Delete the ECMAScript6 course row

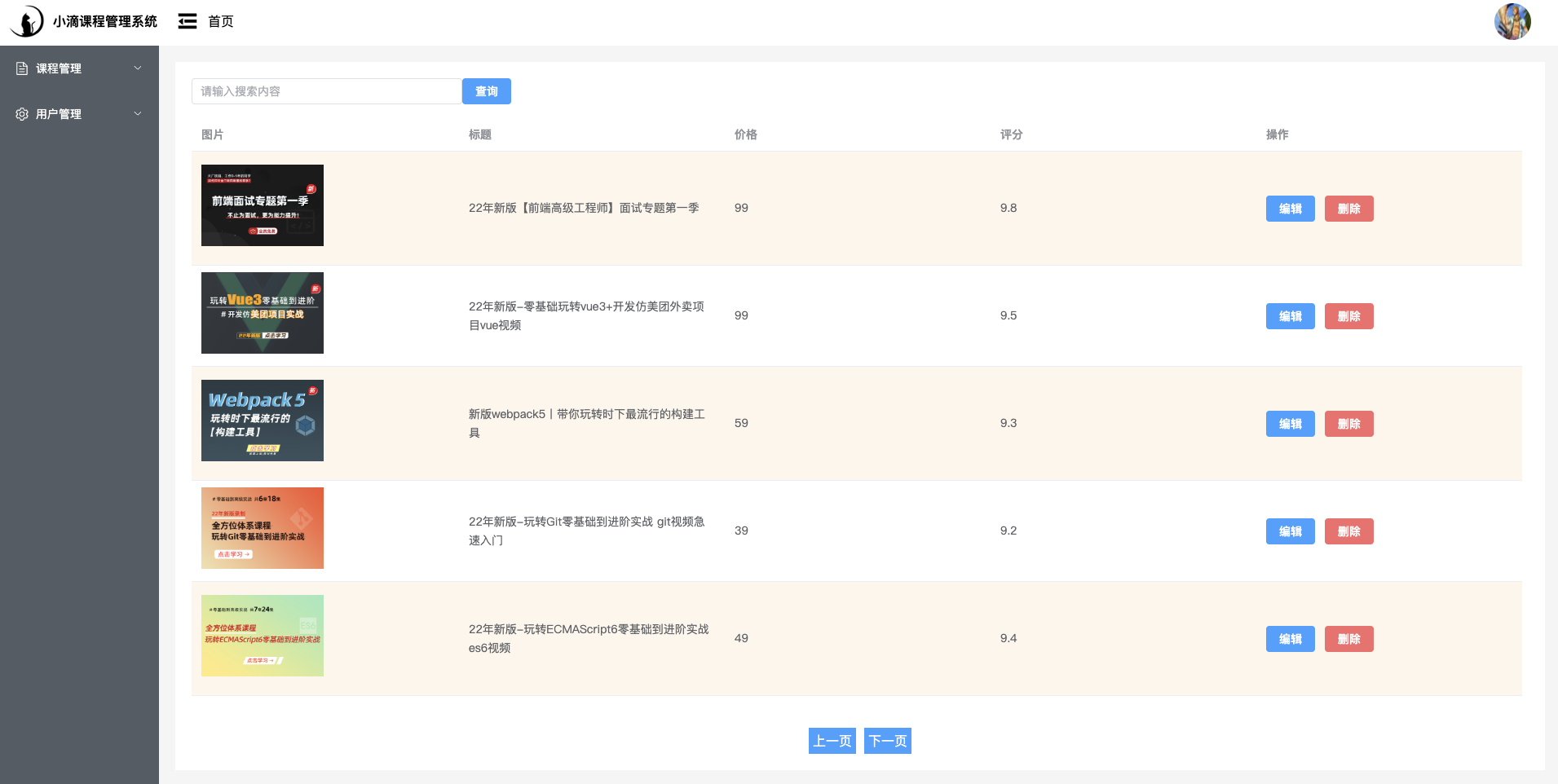1348,639
